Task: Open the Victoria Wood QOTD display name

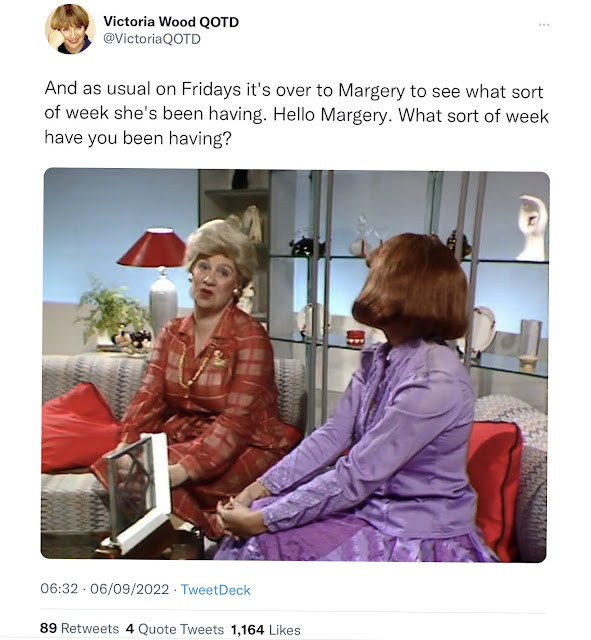Action: (171, 22)
